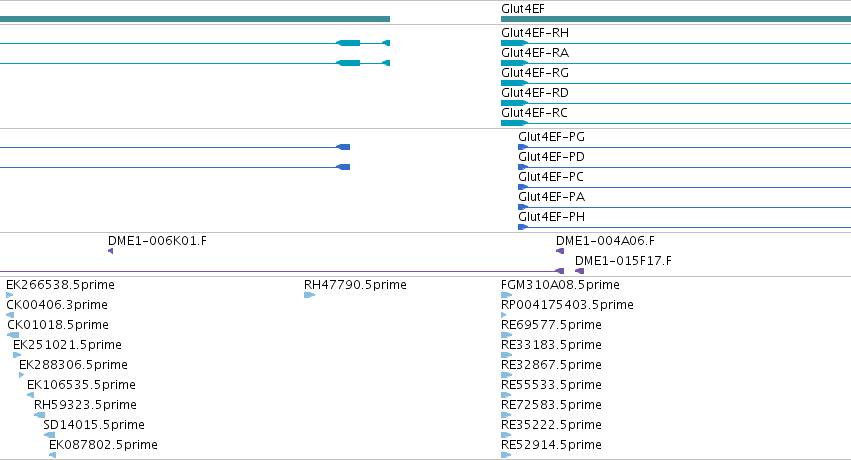Select the Glut4EF-PG protein label
The width and height of the screenshot is (851, 460).
click(x=551, y=137)
